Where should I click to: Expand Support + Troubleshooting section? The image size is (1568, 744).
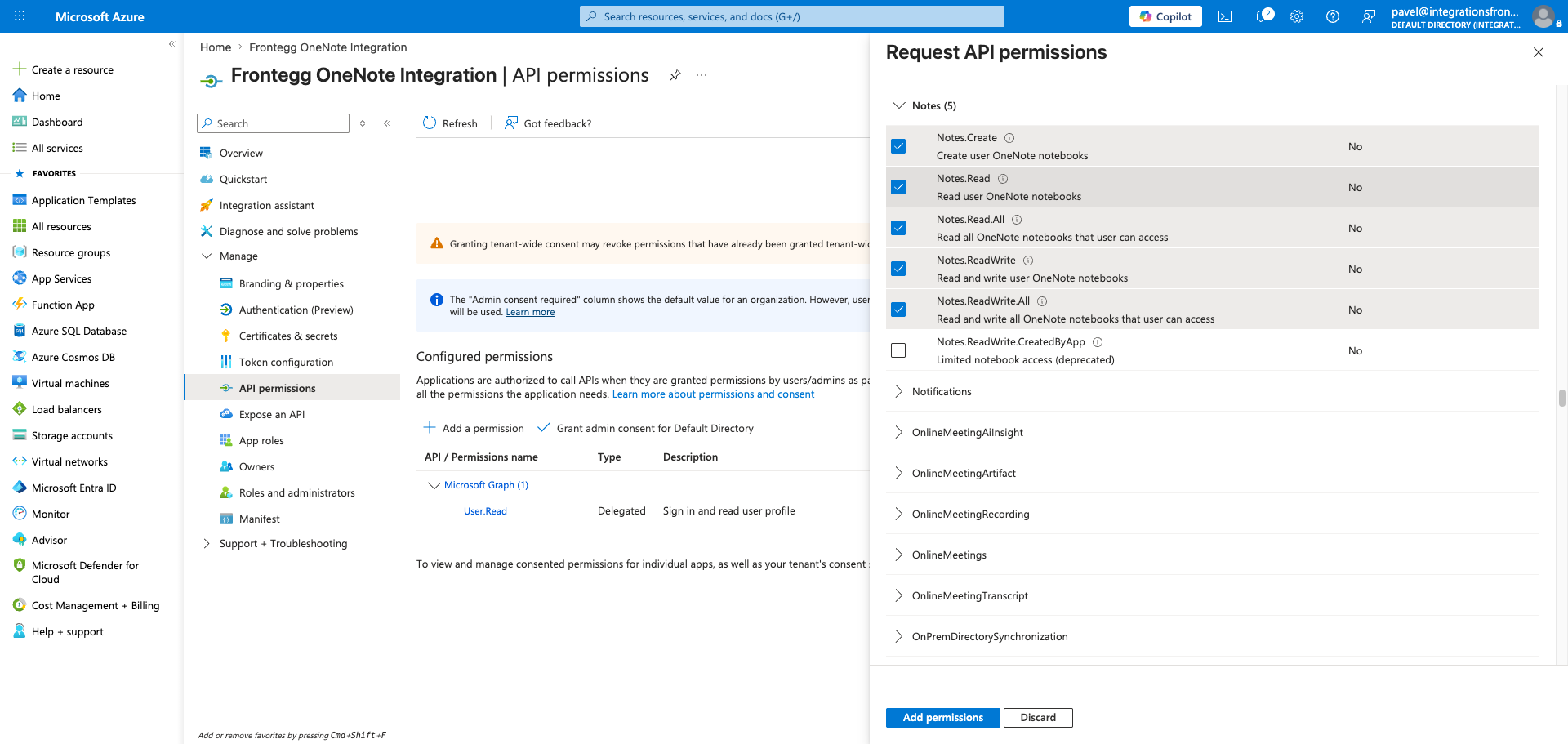coord(207,543)
